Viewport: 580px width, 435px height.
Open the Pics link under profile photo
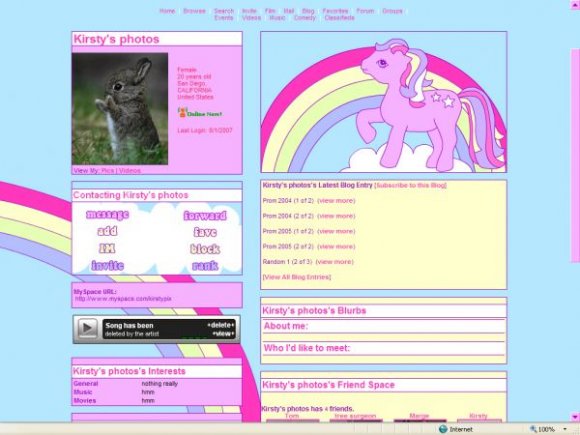point(107,171)
